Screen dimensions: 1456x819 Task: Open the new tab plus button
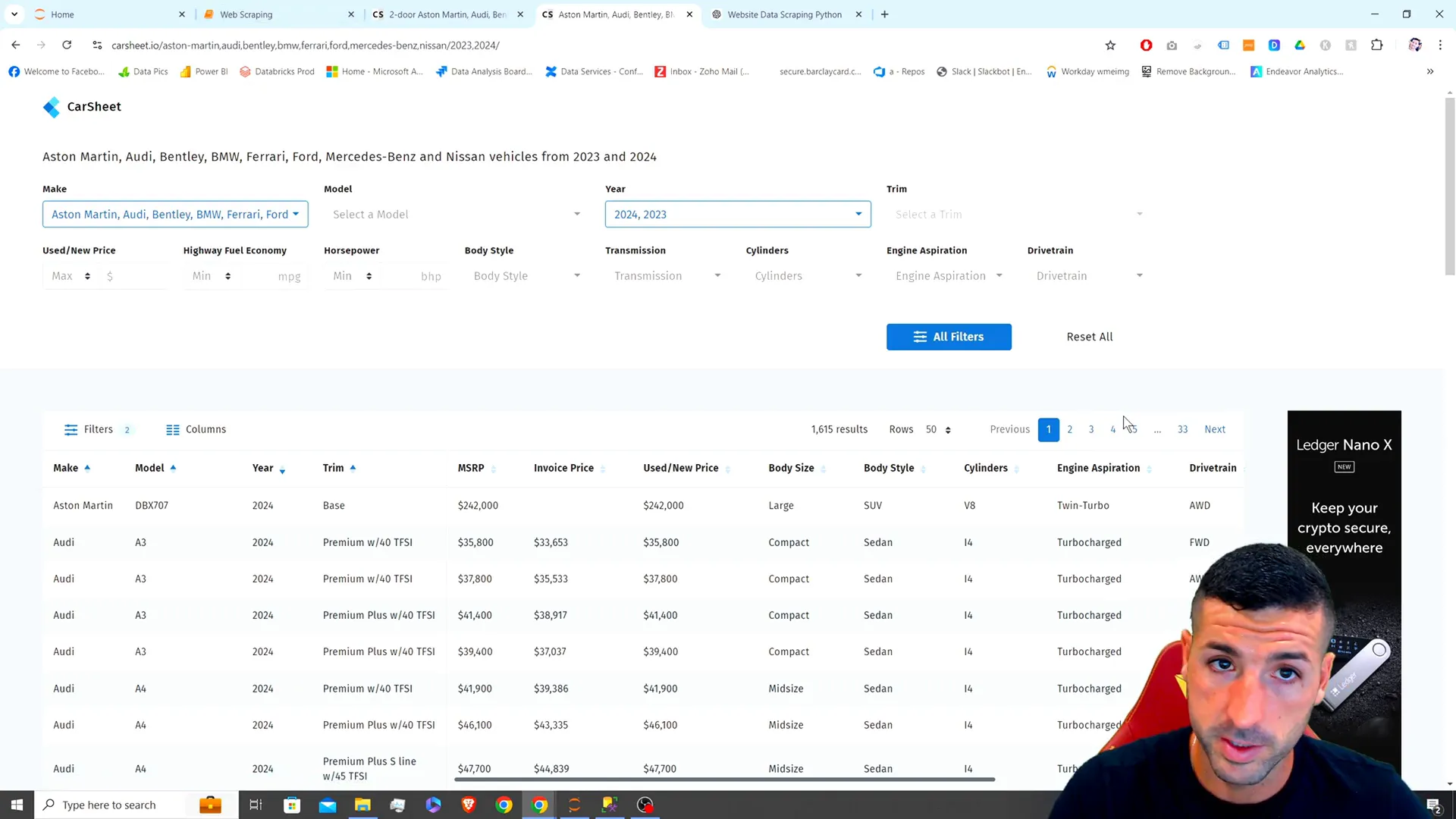884,14
